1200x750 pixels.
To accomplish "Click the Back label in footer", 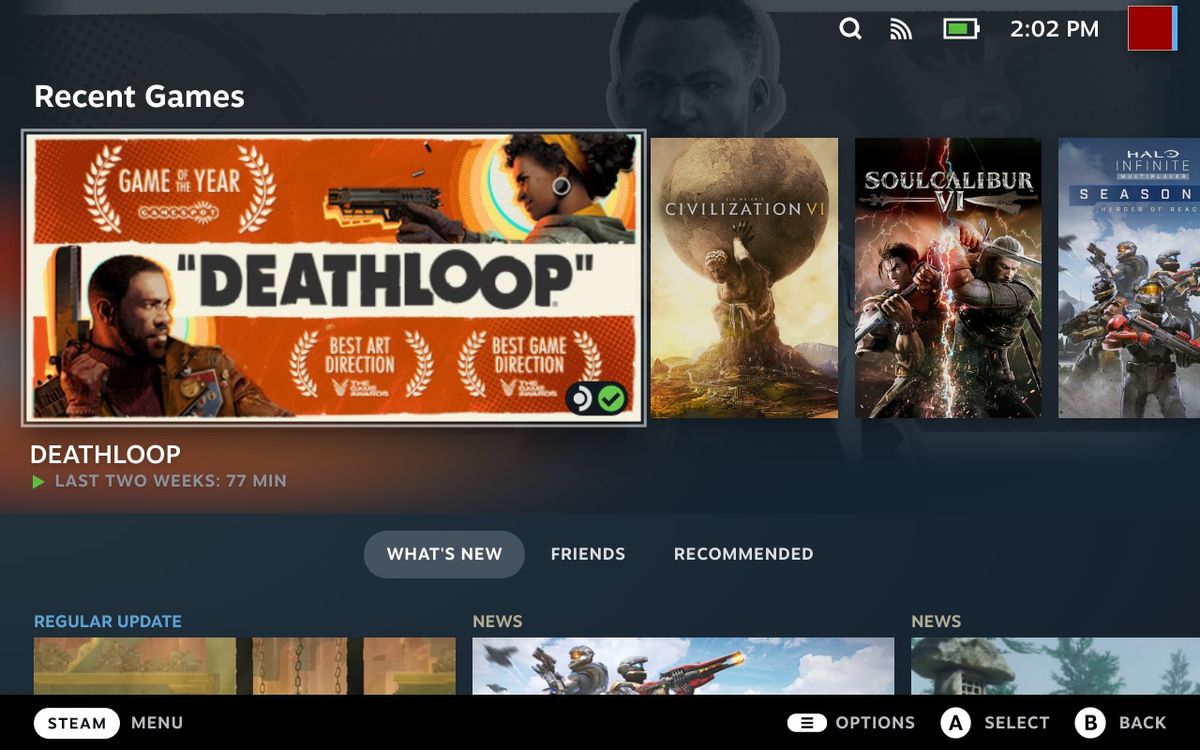I will click(1143, 723).
